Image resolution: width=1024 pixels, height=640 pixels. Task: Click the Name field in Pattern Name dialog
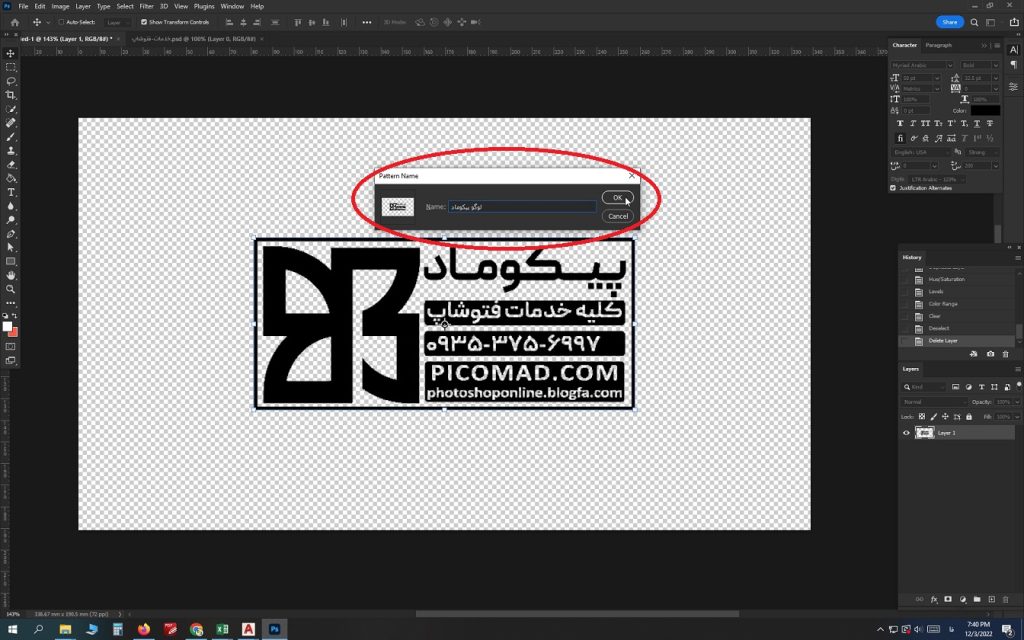tap(522, 206)
